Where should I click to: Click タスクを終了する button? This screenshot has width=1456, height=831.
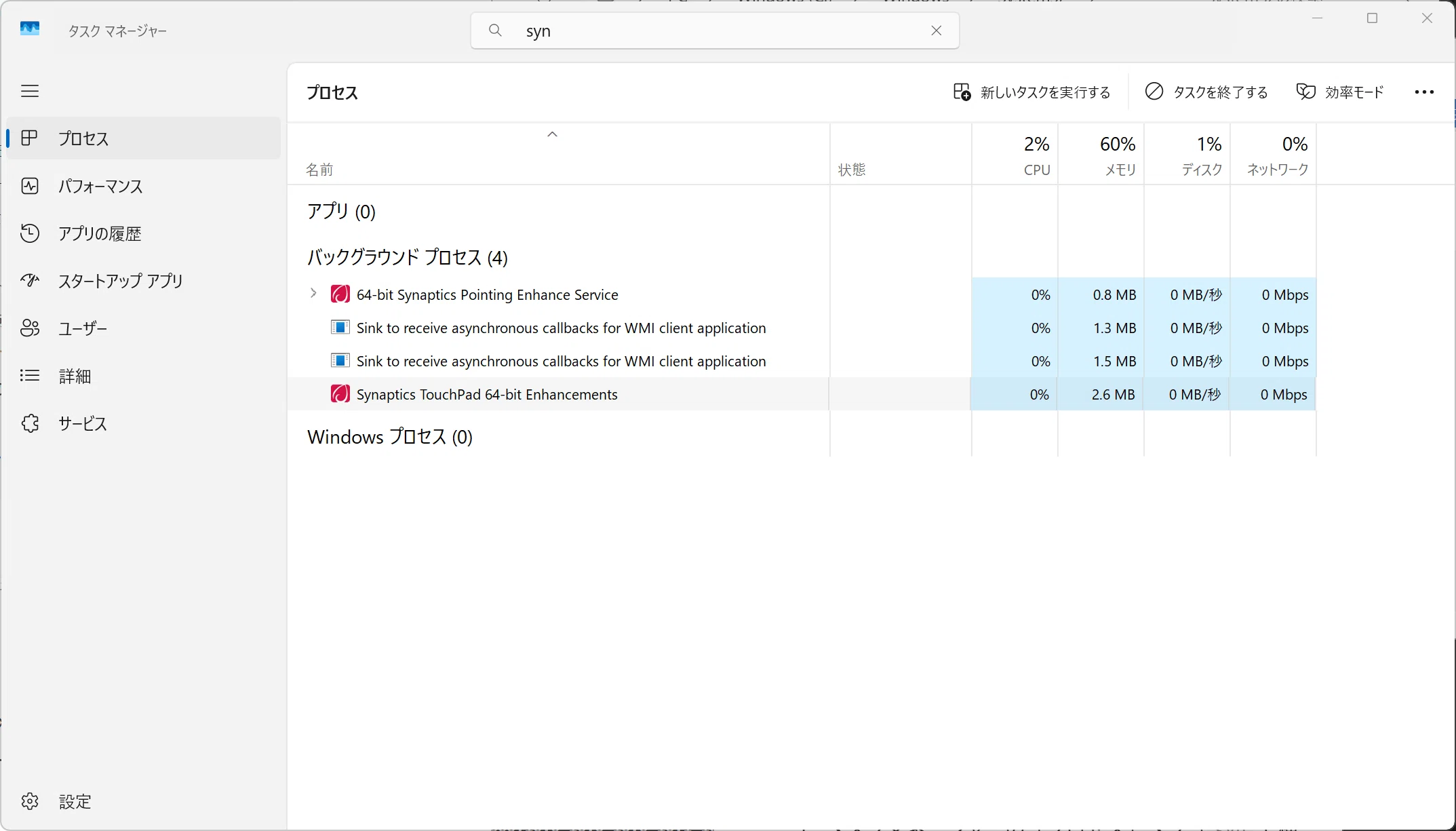(1206, 92)
